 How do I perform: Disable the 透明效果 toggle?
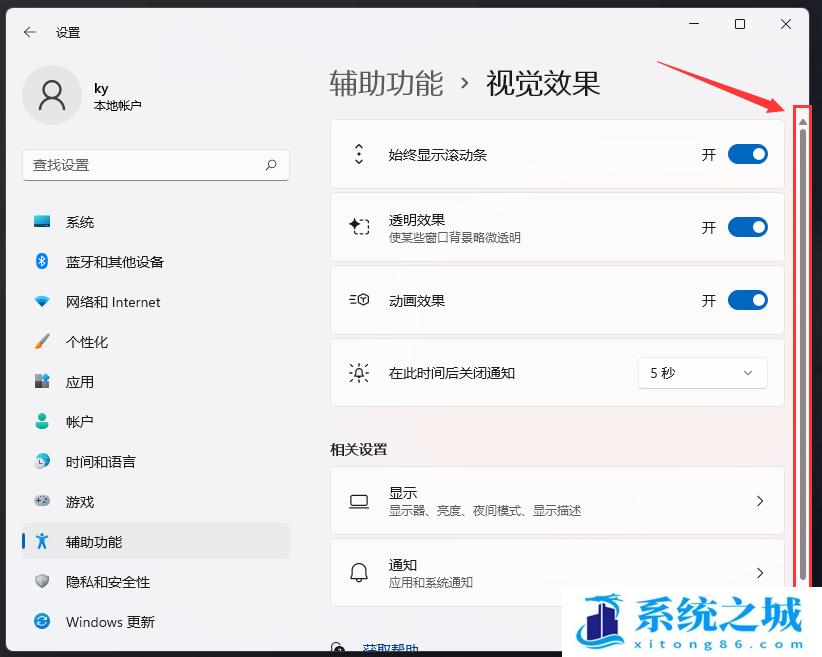[747, 227]
